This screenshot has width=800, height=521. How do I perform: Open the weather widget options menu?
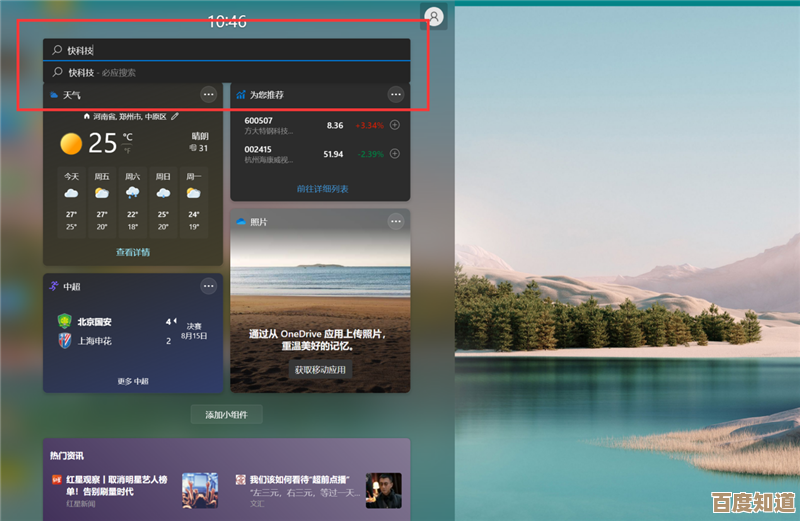point(208,94)
